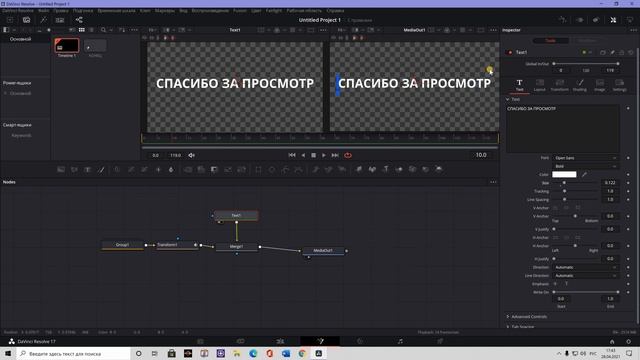The height and width of the screenshot is (360, 640).
Task: Switch to the Shading tab in Inspector
Action: (x=579, y=85)
